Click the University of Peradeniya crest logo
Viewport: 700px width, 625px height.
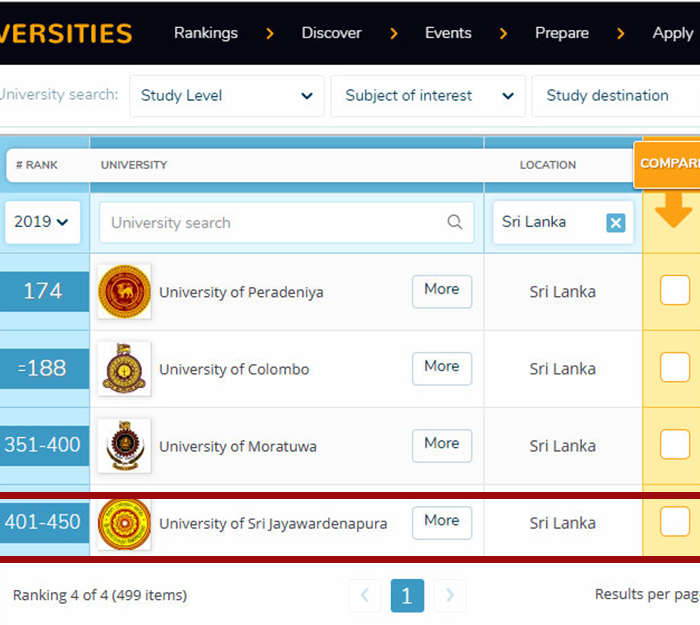tap(124, 292)
